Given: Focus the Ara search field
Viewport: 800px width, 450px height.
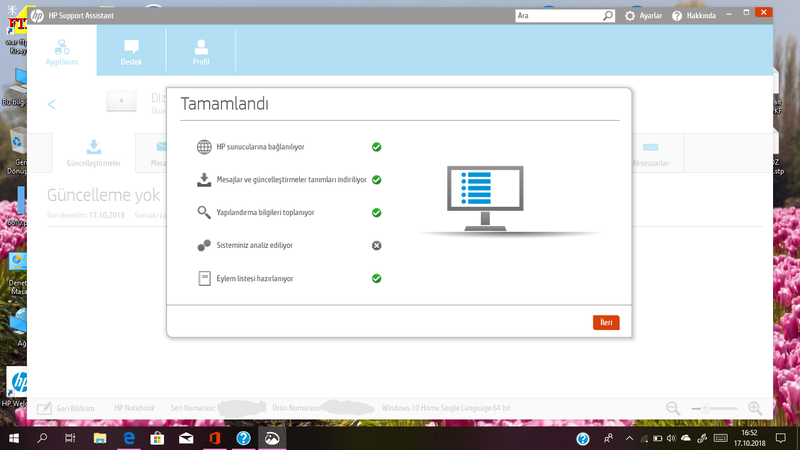Looking at the screenshot, I should pyautogui.click(x=559, y=16).
